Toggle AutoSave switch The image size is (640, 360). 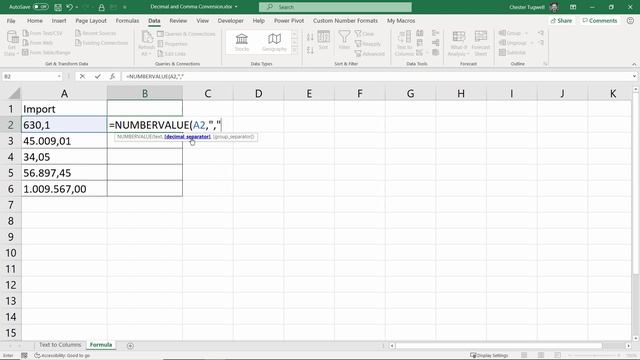[x=40, y=7]
